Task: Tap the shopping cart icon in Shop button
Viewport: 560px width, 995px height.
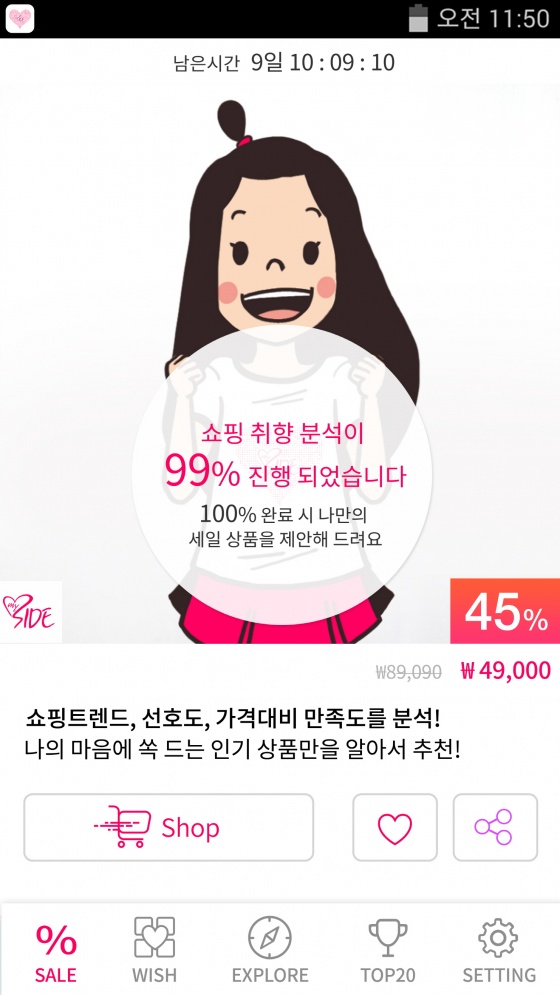Action: coord(123,827)
